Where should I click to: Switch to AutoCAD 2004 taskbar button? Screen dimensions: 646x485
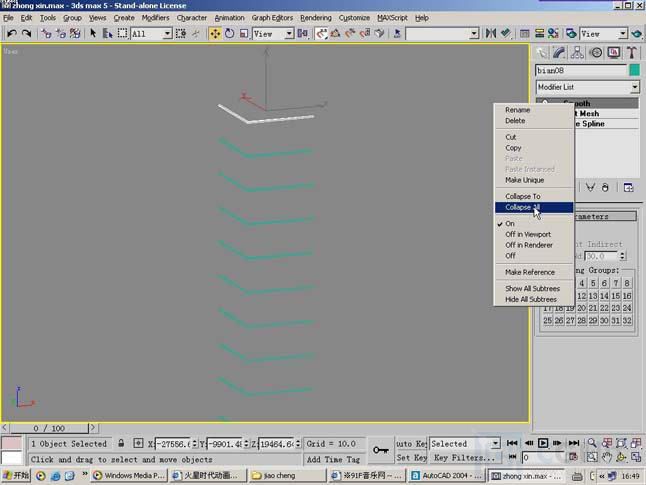click(x=447, y=476)
